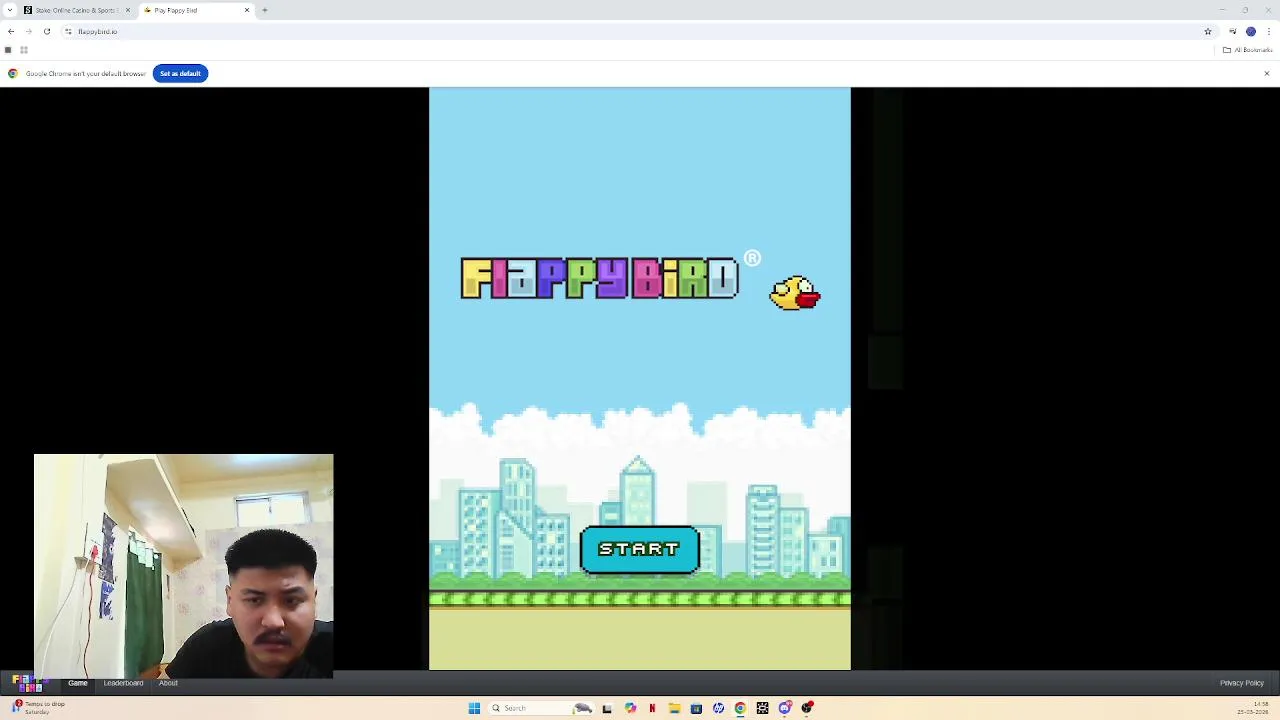Open the Leaderboard tab in the footer

click(x=123, y=683)
